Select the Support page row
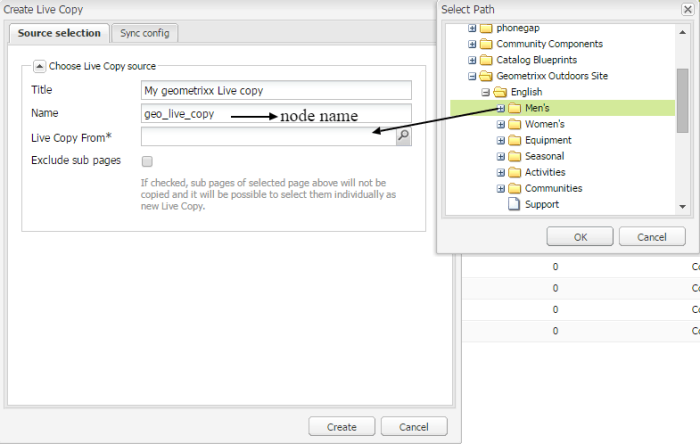 tap(562, 204)
